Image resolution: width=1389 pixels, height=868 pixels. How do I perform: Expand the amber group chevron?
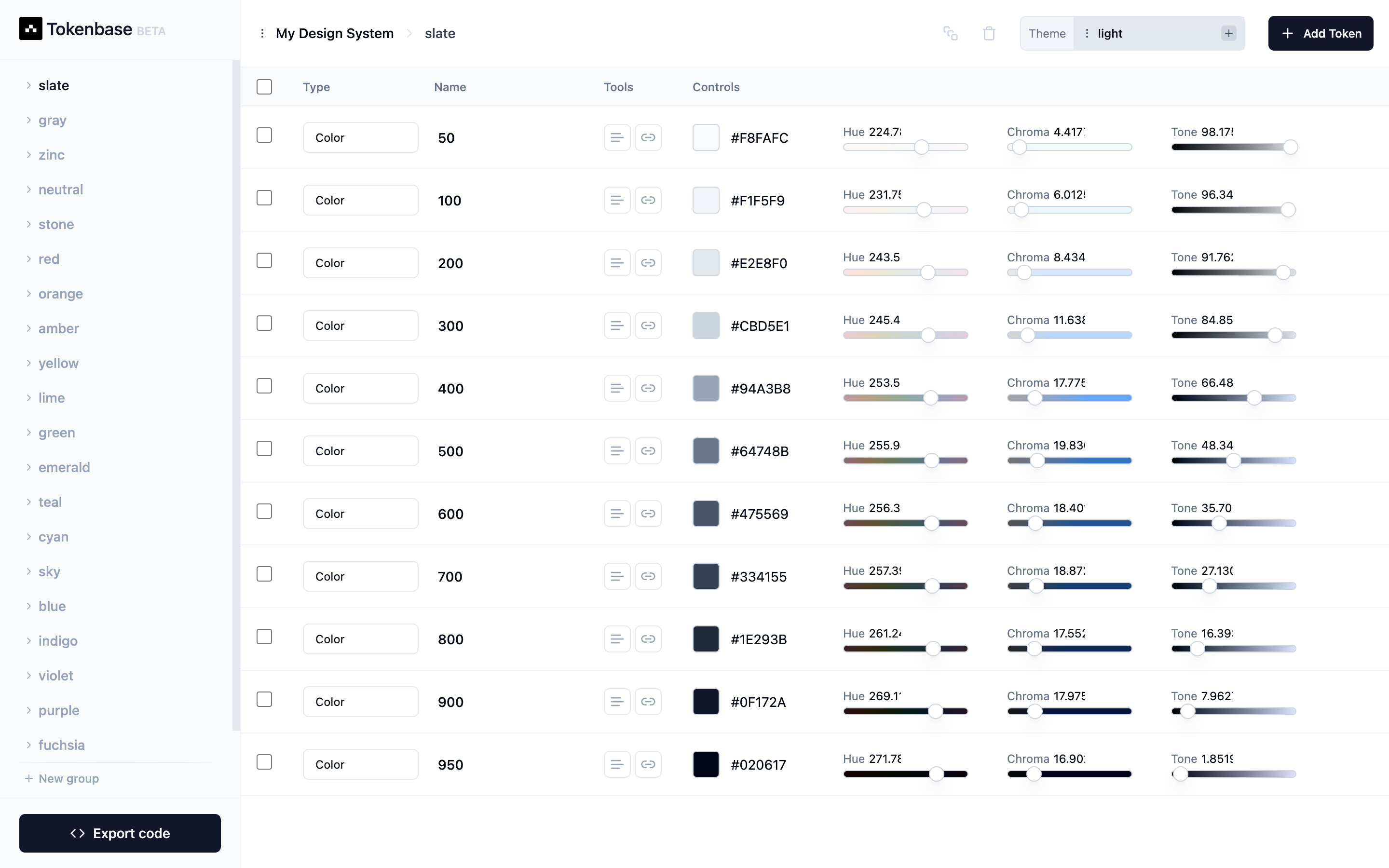[29, 328]
